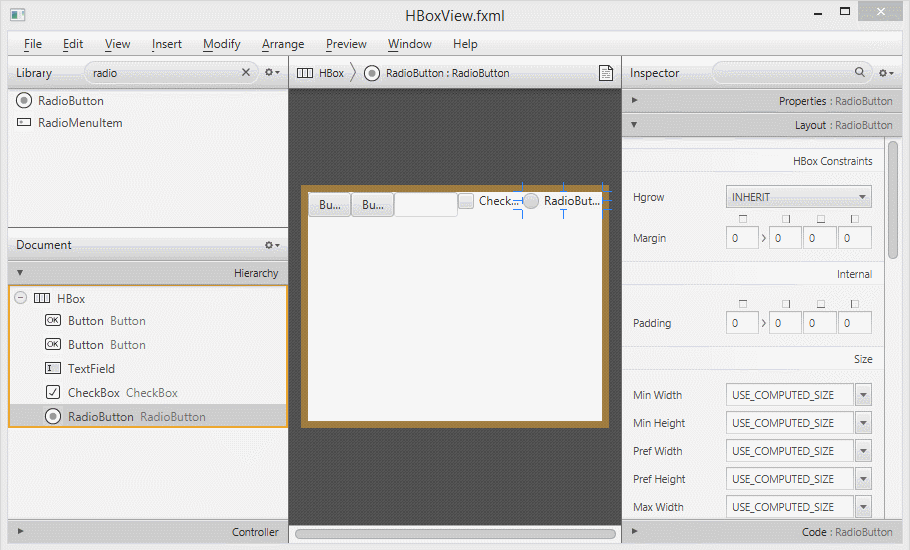Select the TextField row in the Hierarchy

(x=148, y=368)
